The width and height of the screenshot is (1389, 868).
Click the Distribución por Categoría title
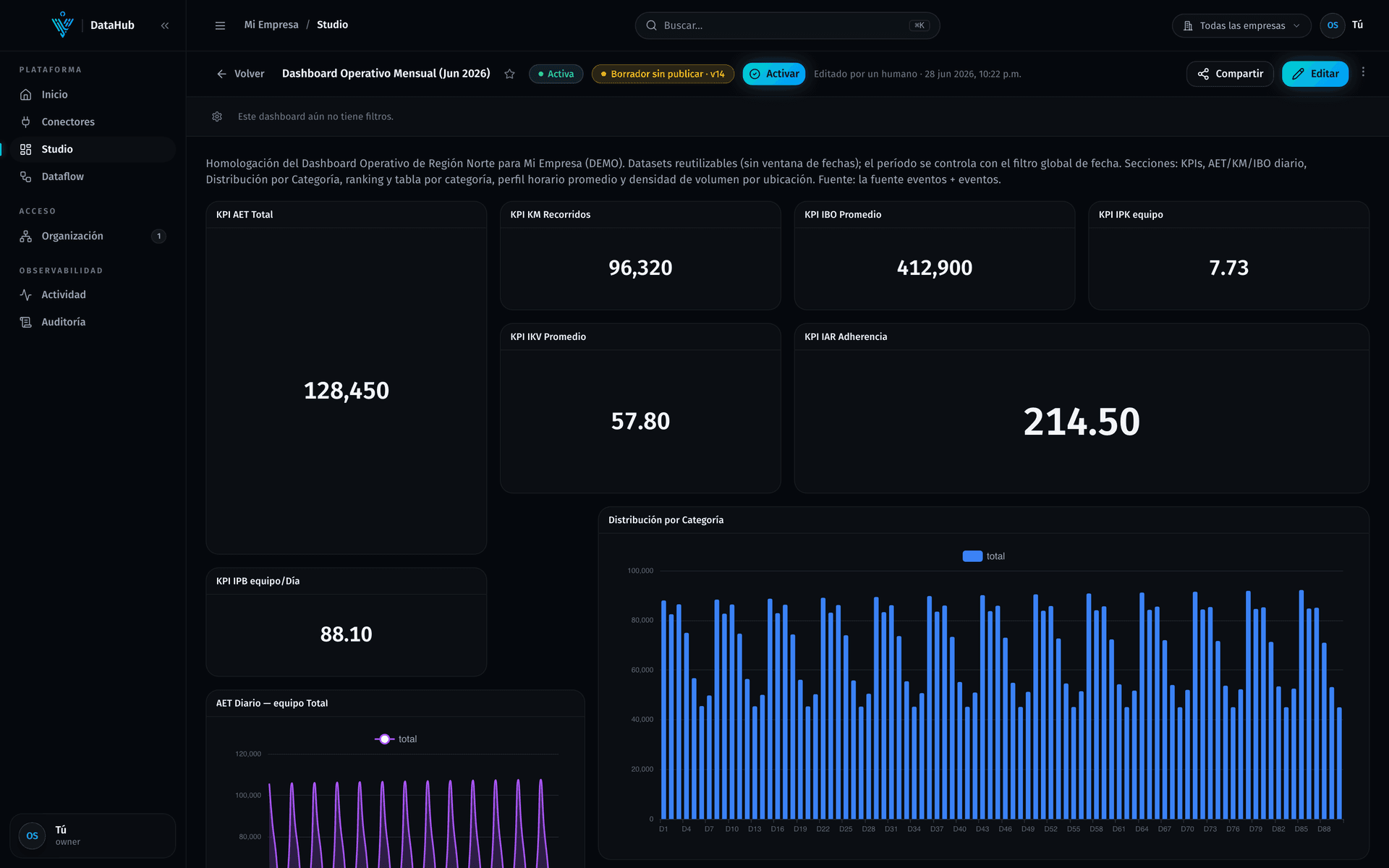(666, 520)
